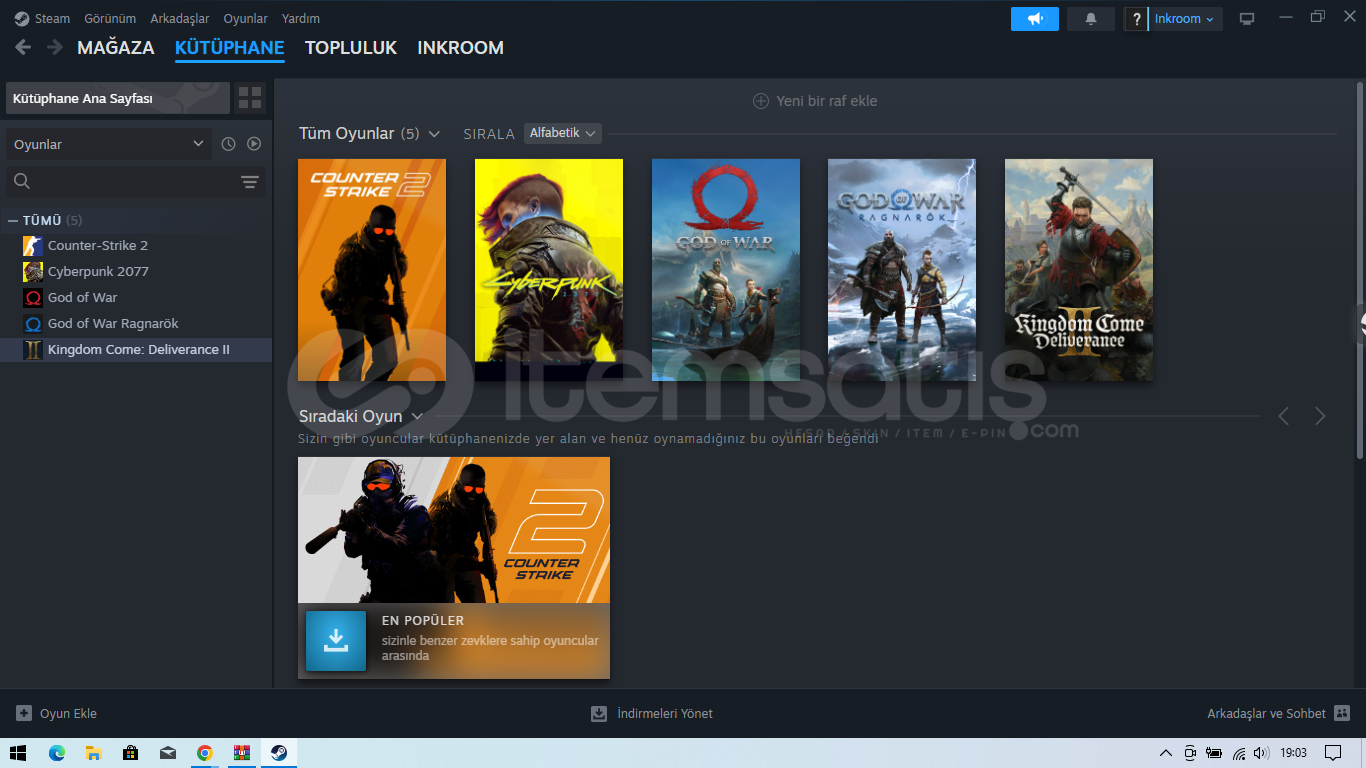The height and width of the screenshot is (768, 1366).
Task: Open the Inkroom account dropdown
Action: pyautogui.click(x=1185, y=19)
